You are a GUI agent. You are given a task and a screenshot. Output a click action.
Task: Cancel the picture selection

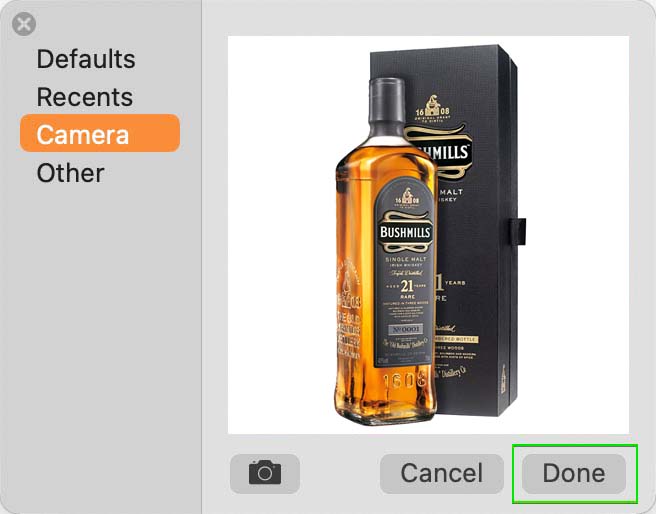(442, 473)
